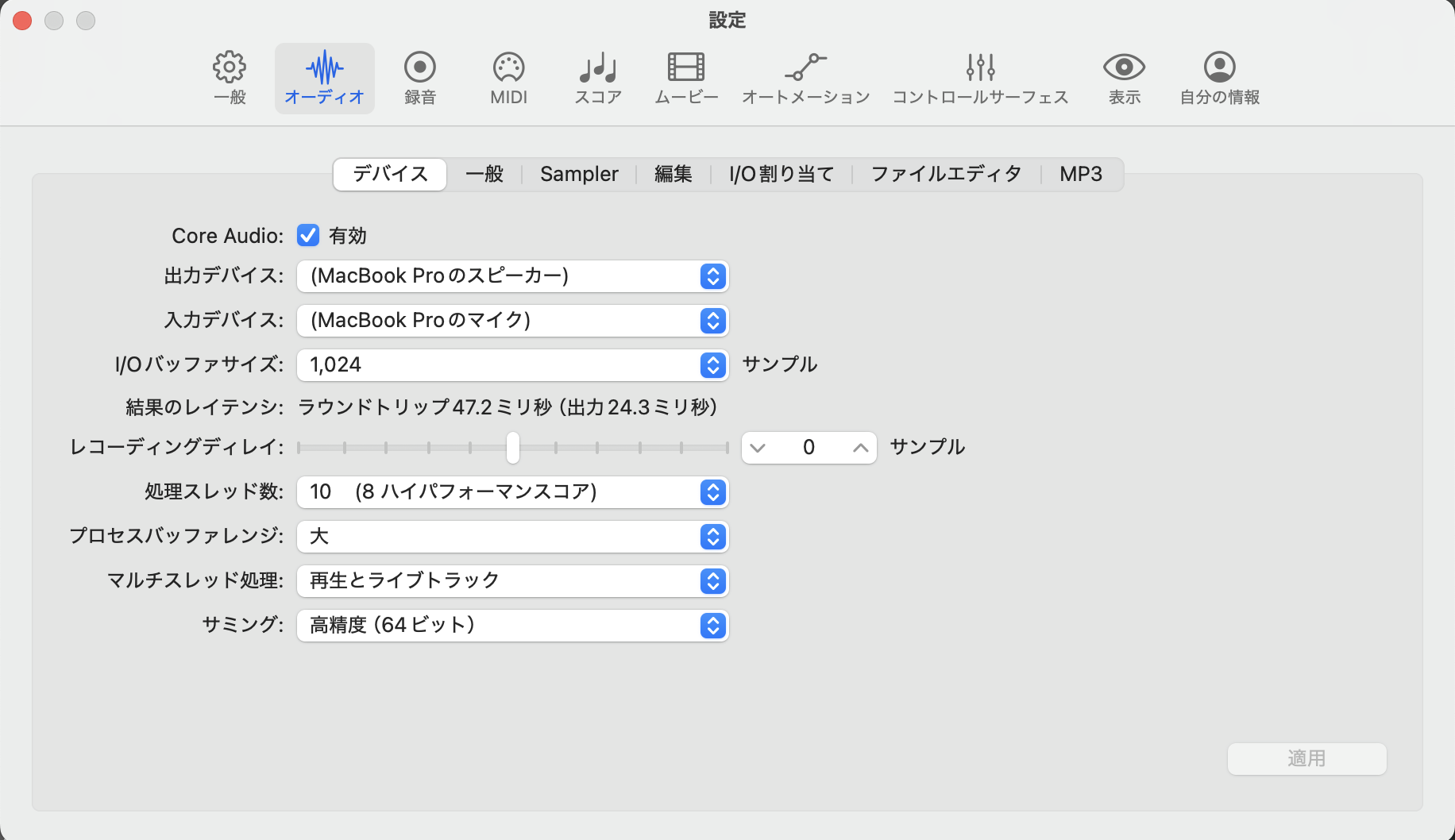Open the 自分の情報 profile pane
The width and height of the screenshot is (1455, 840).
1220,78
